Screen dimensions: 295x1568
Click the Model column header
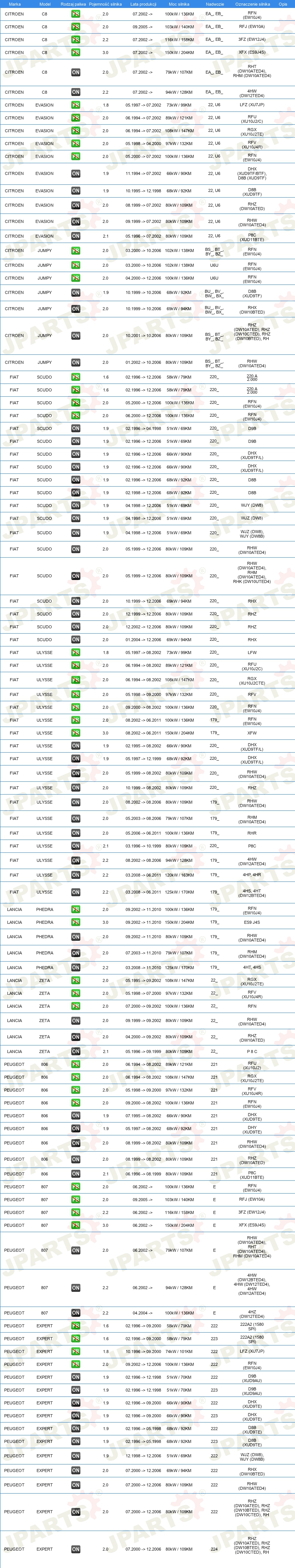point(45,4)
